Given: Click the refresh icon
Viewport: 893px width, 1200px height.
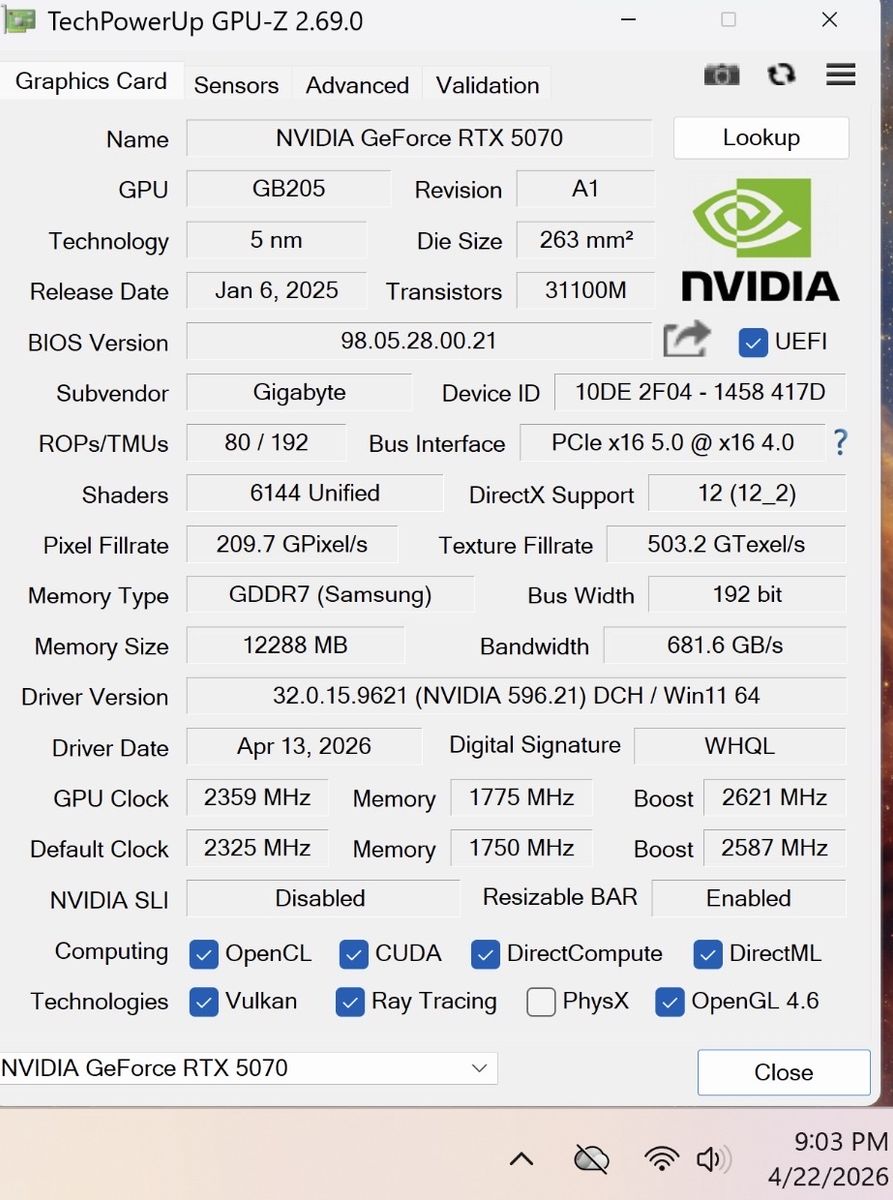Looking at the screenshot, I should (x=781, y=75).
